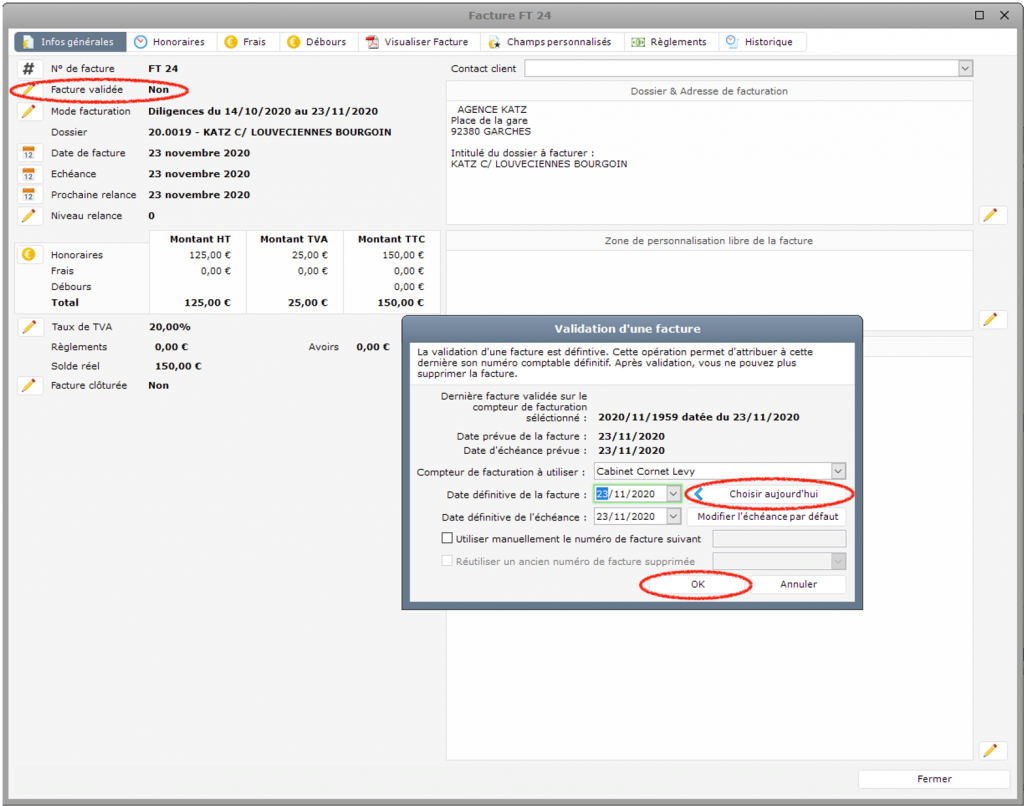The height and width of the screenshot is (806, 1024).
Task: Click the coin icon beside Honoraires row
Action: pos(28,255)
